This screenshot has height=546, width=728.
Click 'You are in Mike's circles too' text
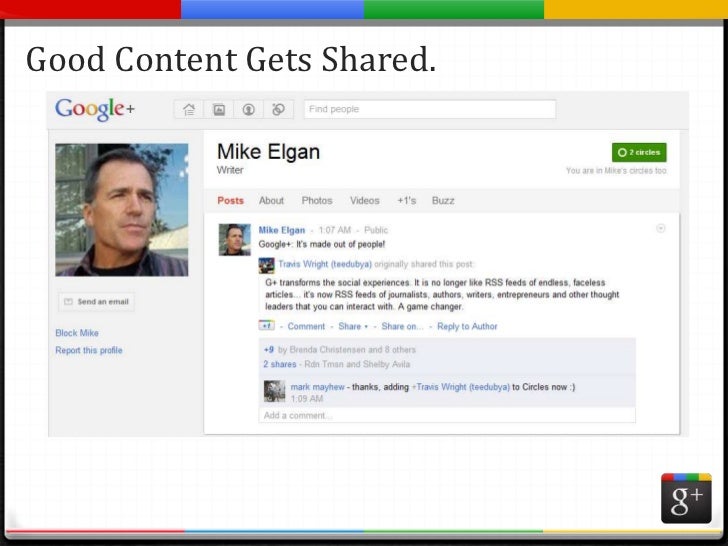pos(616,171)
